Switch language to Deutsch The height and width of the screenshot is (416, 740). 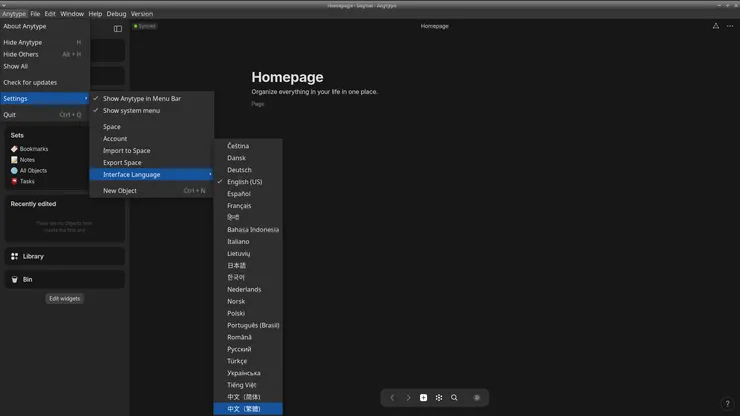(x=248, y=170)
